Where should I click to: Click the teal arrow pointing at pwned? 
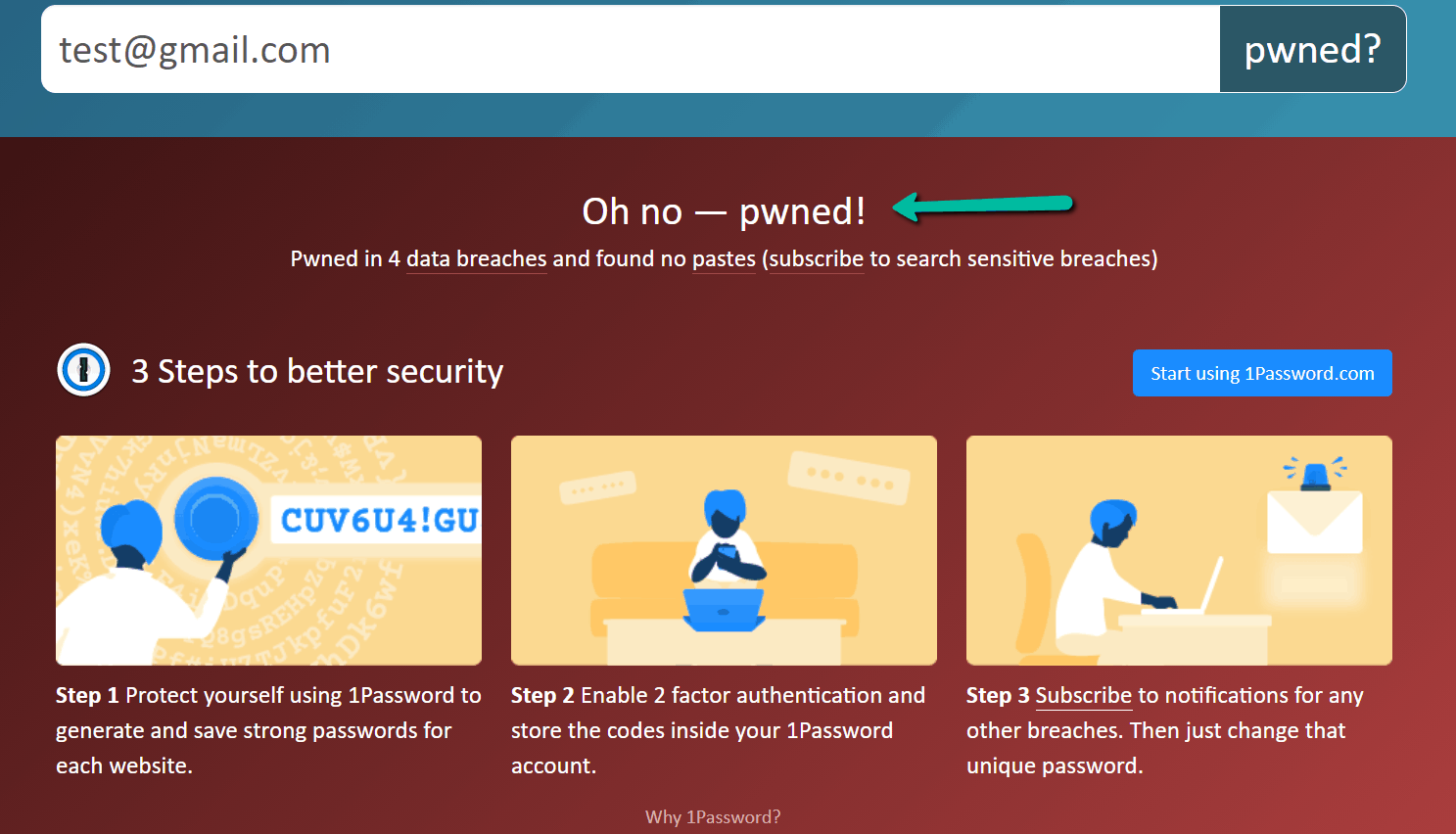click(983, 206)
